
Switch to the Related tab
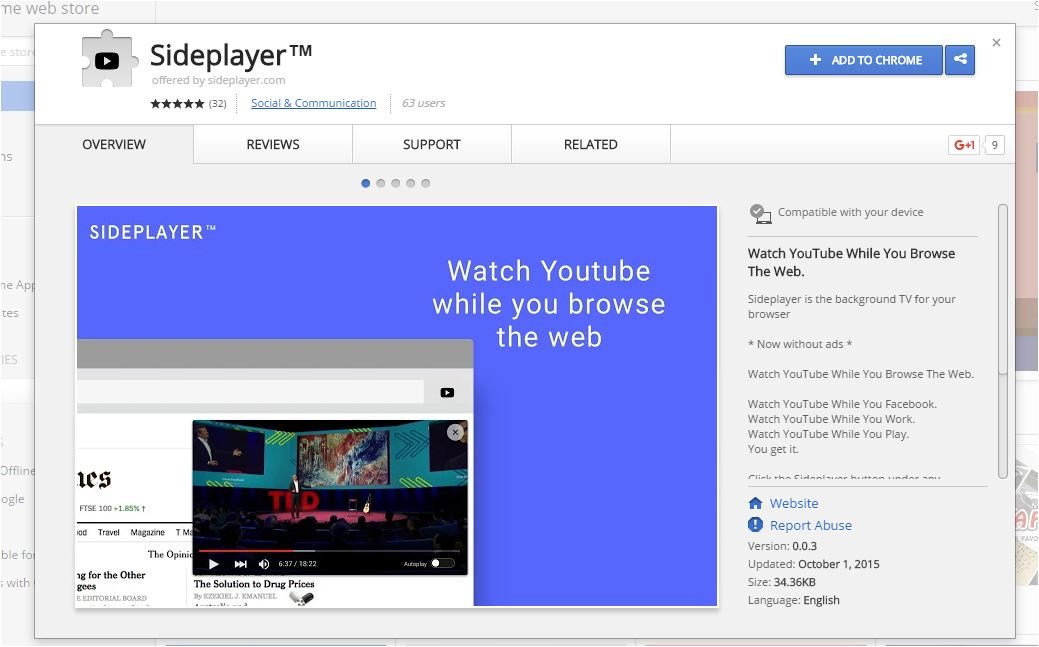591,145
